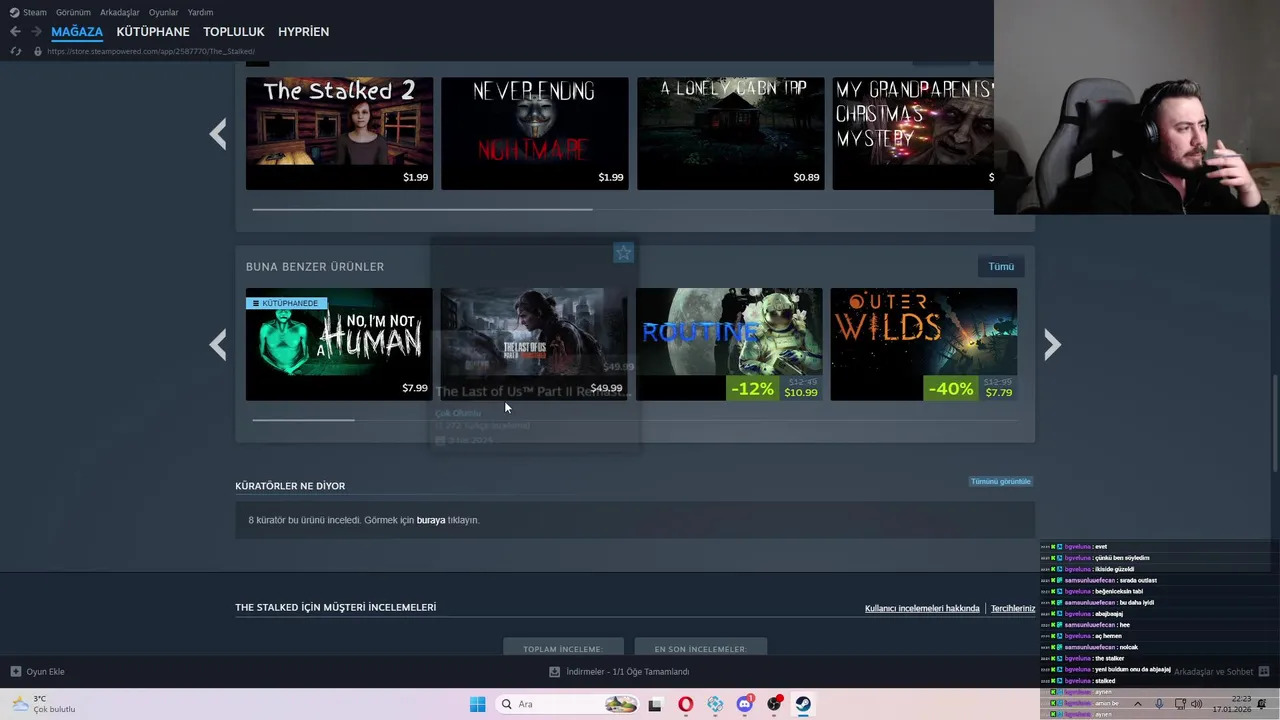Click the $7.99 price on No, I'm Not a Human
Screen dimensions: 1280x720
tap(415, 388)
